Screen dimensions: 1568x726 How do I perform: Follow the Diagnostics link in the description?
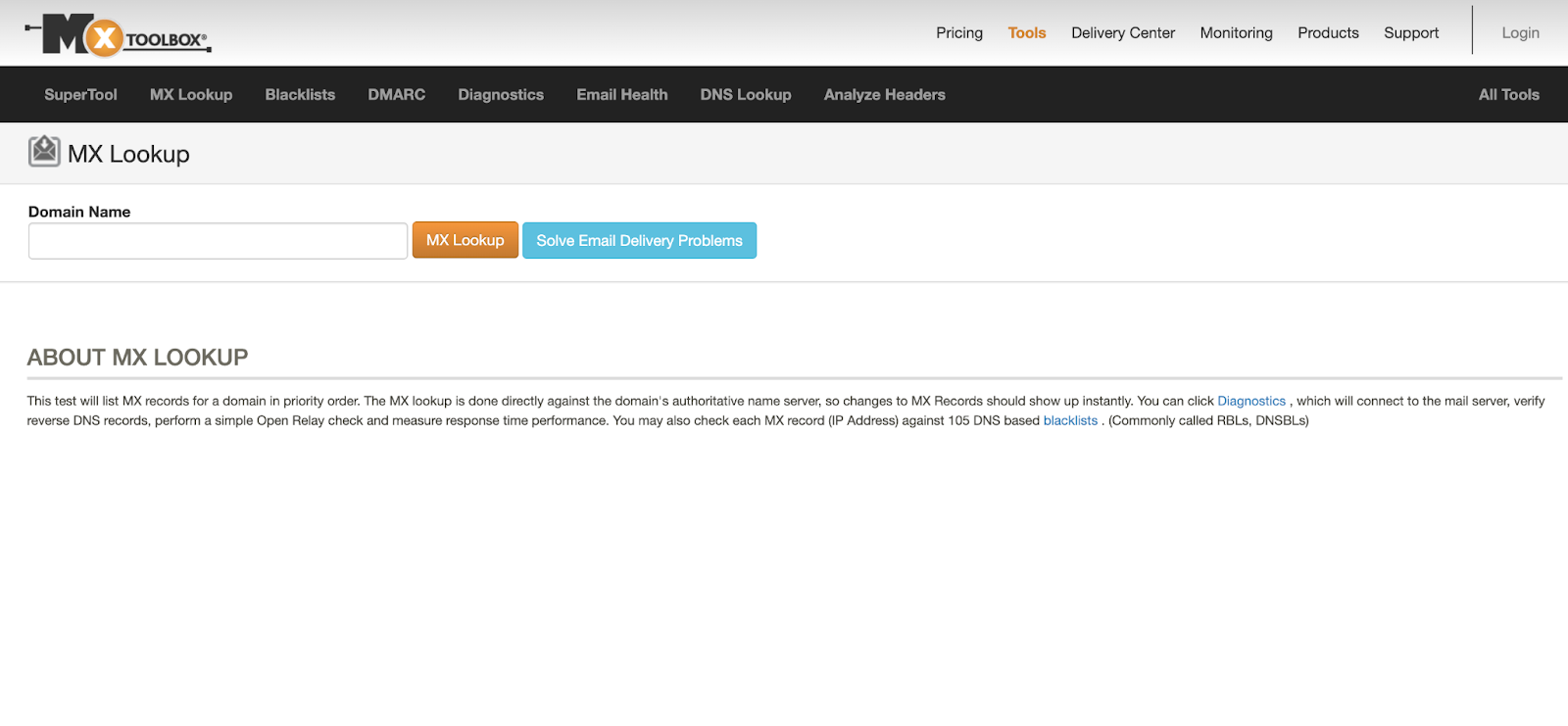(1251, 401)
